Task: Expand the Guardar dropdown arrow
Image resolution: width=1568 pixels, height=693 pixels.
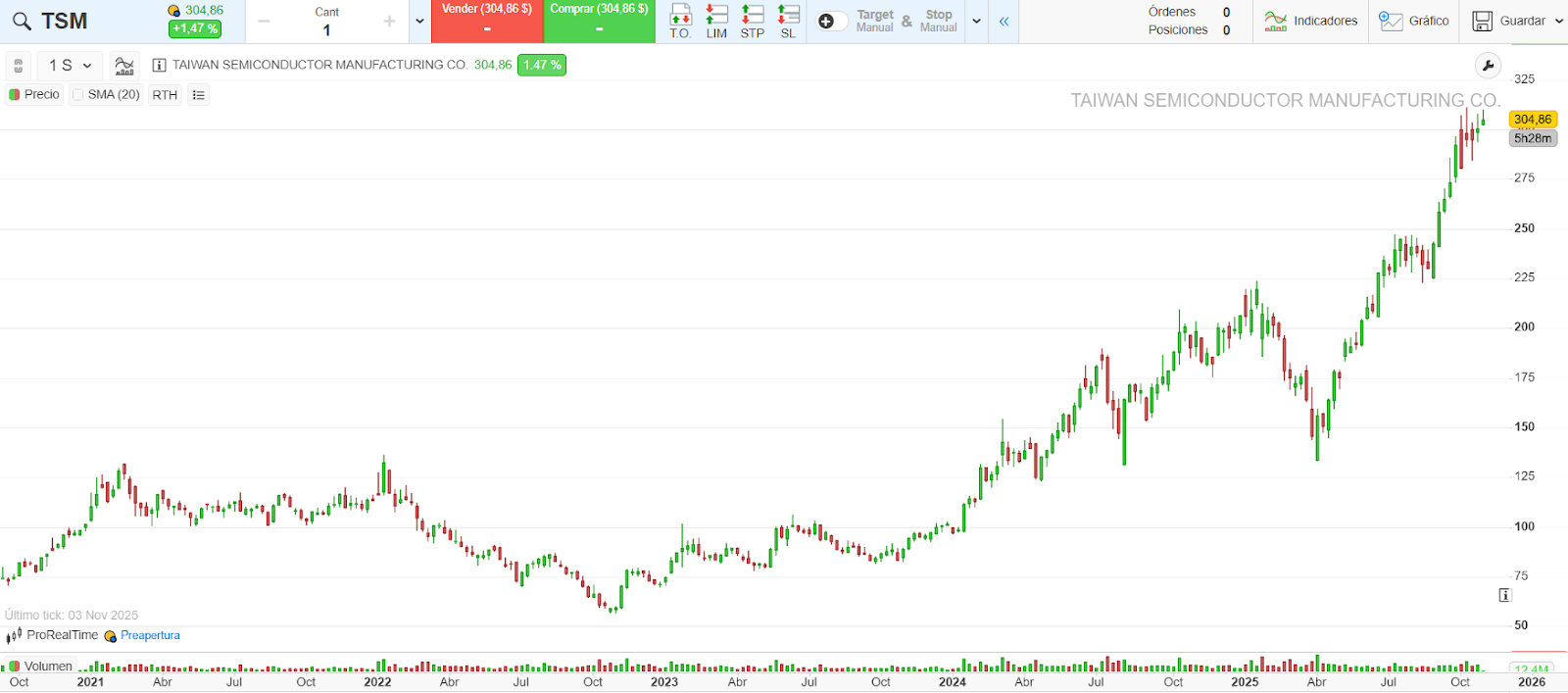Action: click(1559, 21)
